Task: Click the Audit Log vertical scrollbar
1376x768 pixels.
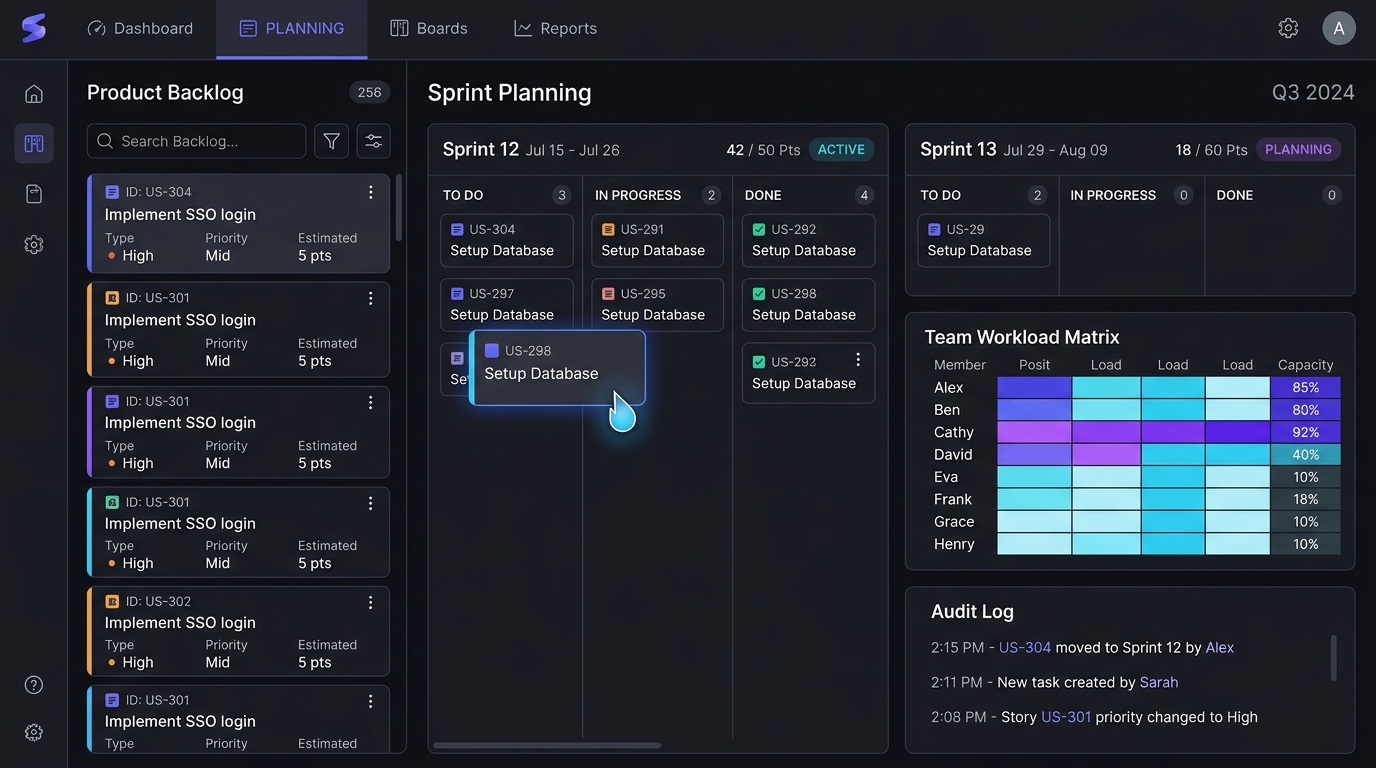Action: 1334,657
